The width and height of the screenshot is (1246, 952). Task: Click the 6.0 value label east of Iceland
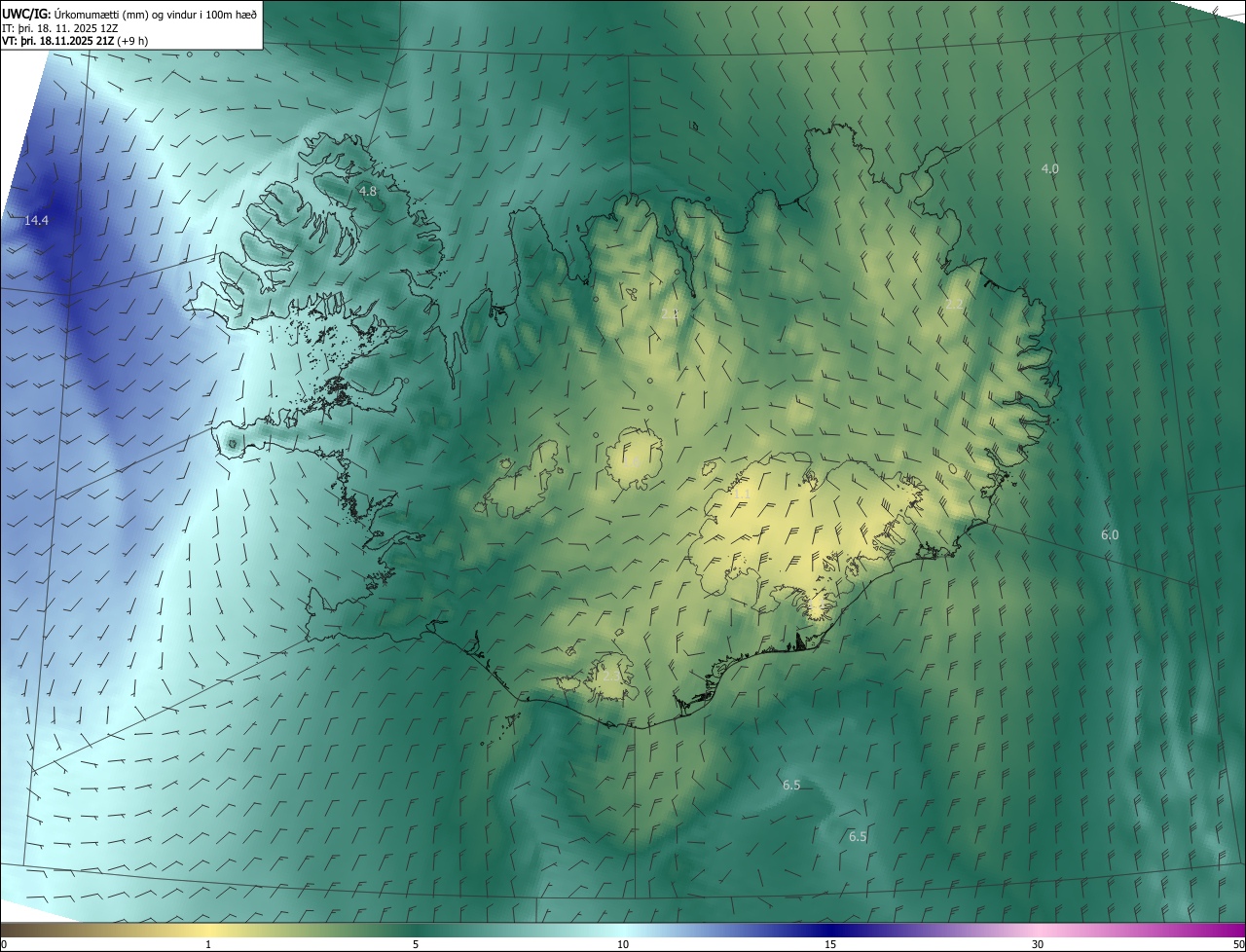click(1110, 535)
